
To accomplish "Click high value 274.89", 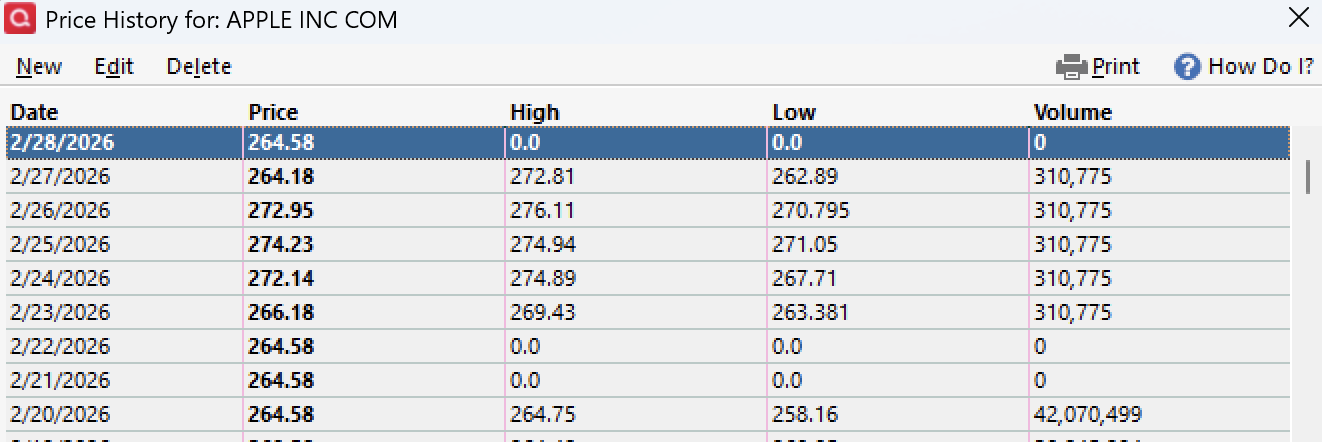I will (x=543, y=279).
